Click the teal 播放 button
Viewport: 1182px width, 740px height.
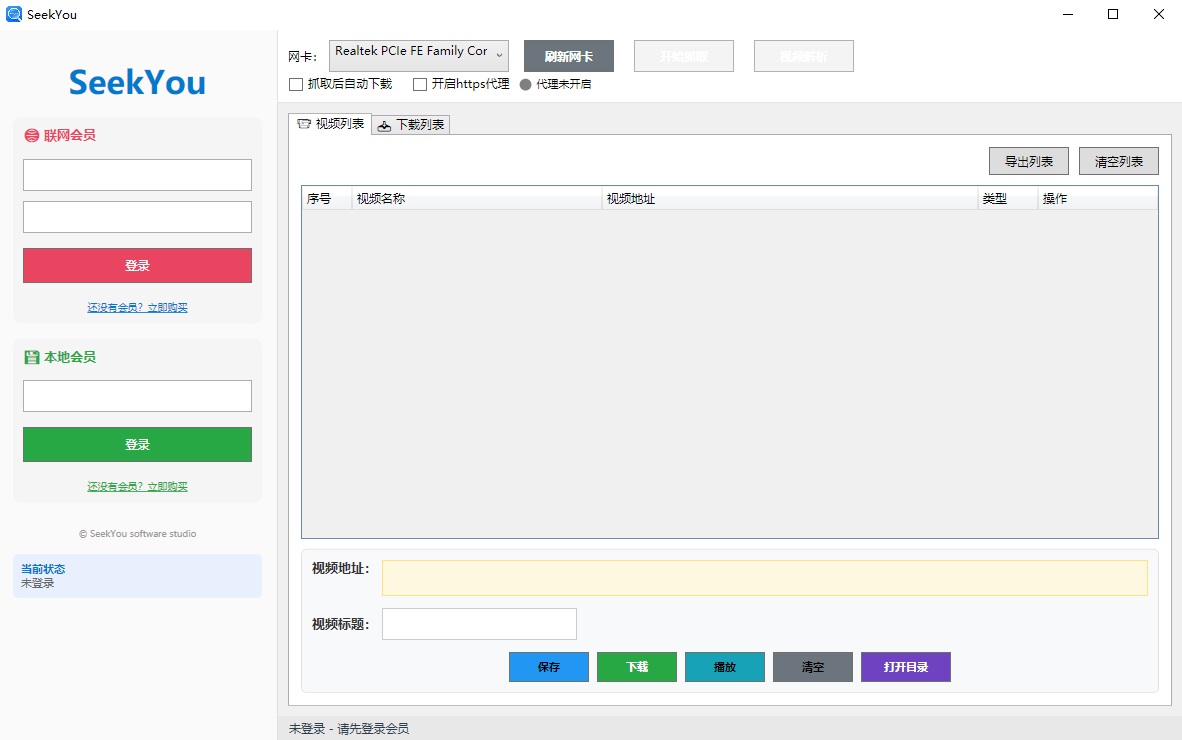(x=724, y=667)
